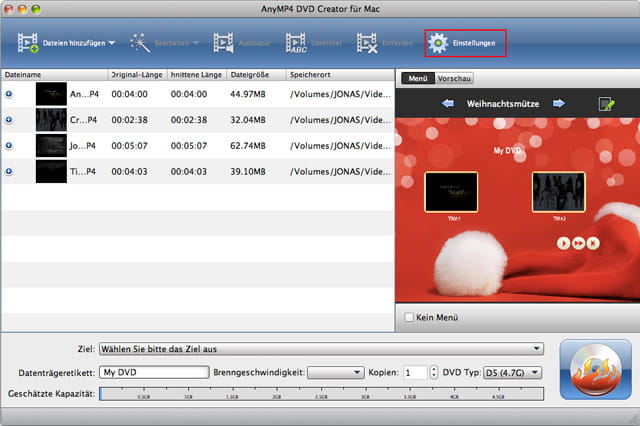Click the Kopien stepper arrows

(433, 372)
